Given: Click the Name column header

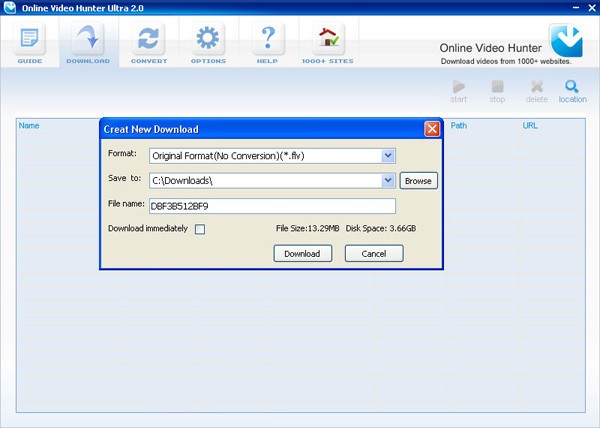Looking at the screenshot, I should pos(29,125).
